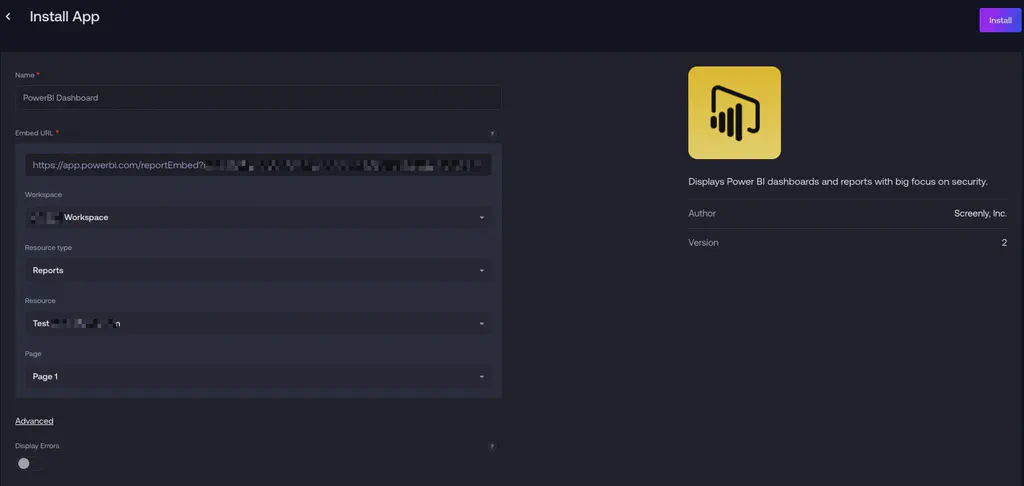Expand the Advanced settings link

tap(35, 421)
